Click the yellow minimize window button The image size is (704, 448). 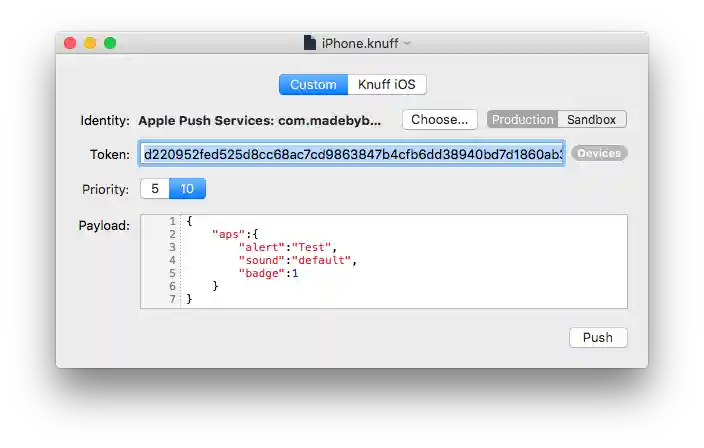[90, 43]
